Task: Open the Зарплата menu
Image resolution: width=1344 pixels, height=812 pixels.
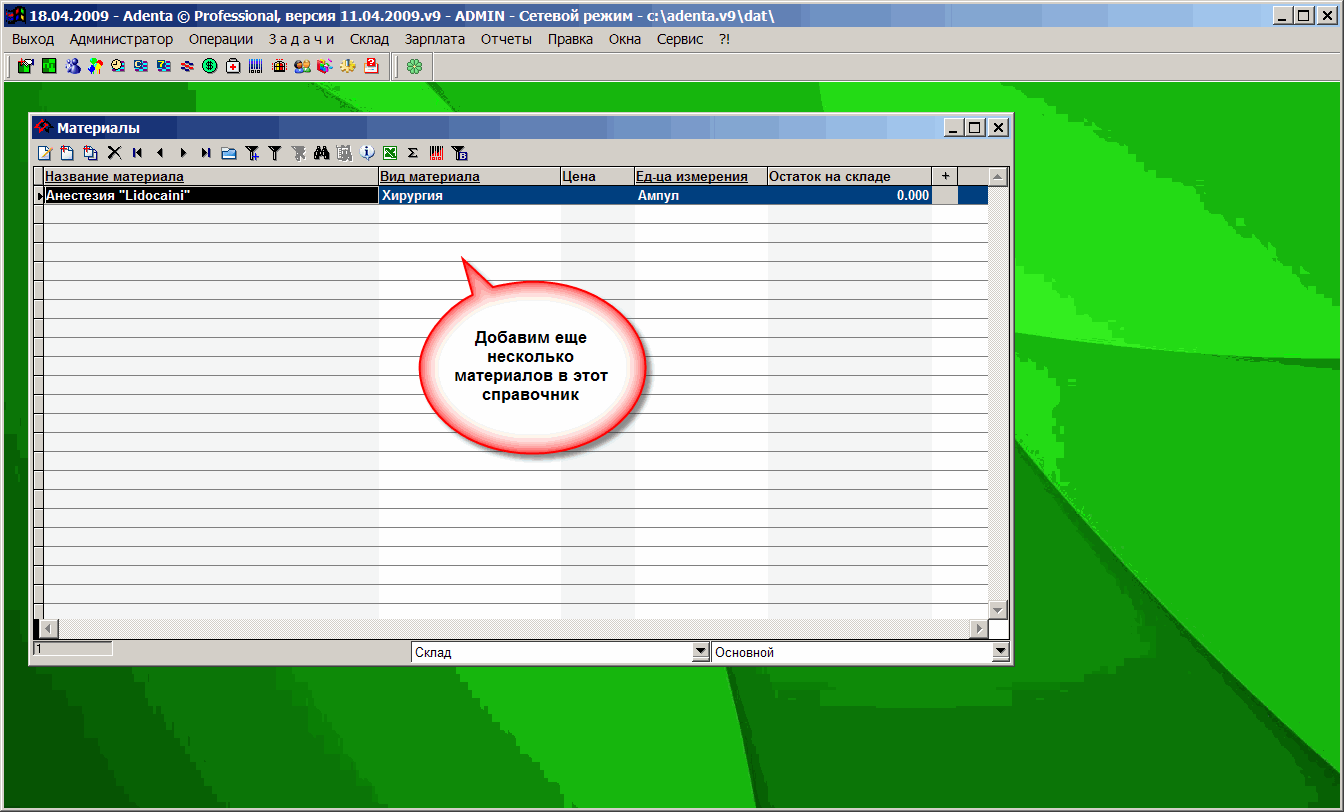Action: click(x=435, y=39)
